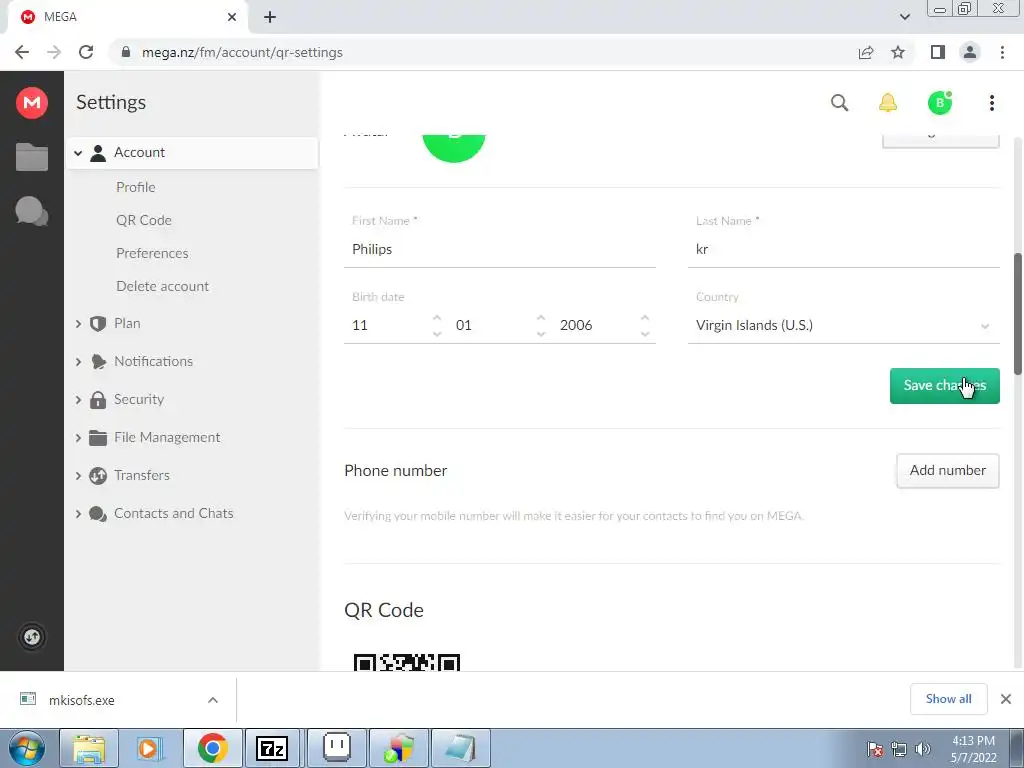Viewport: 1024px width, 768px height.
Task: Open the MEGA three-dot menu
Action: 991,103
